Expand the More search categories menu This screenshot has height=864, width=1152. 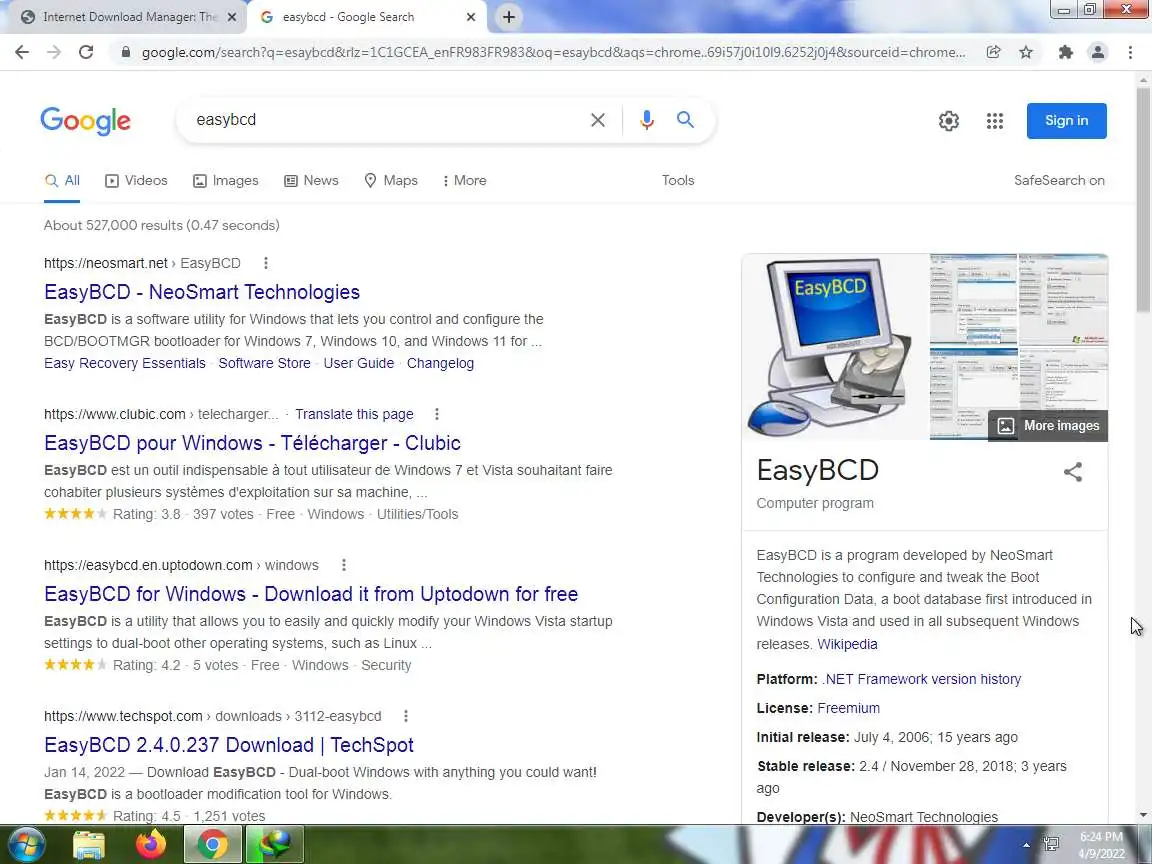[x=464, y=181]
